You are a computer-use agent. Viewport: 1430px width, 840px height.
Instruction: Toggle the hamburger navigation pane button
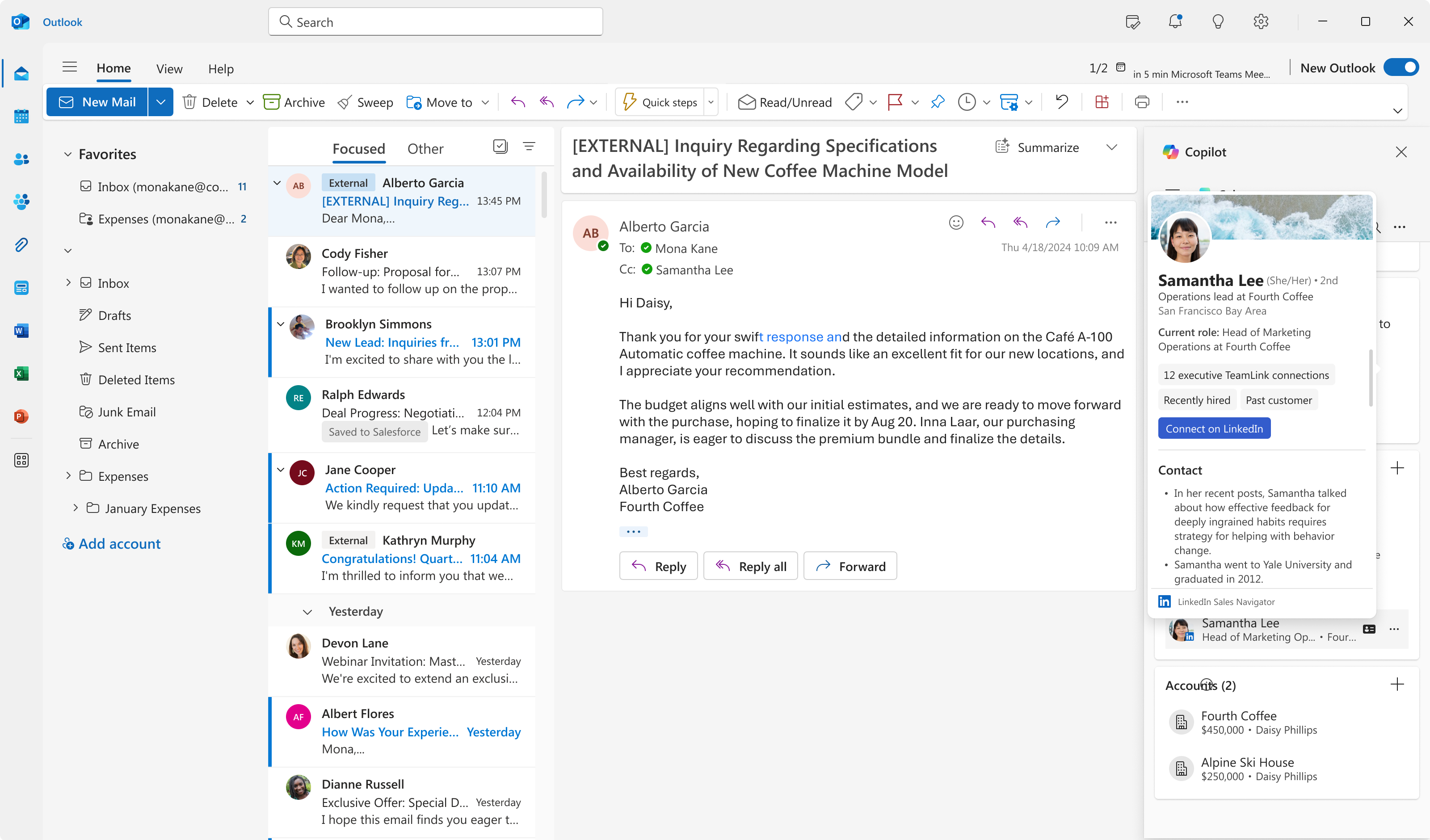[x=70, y=67]
